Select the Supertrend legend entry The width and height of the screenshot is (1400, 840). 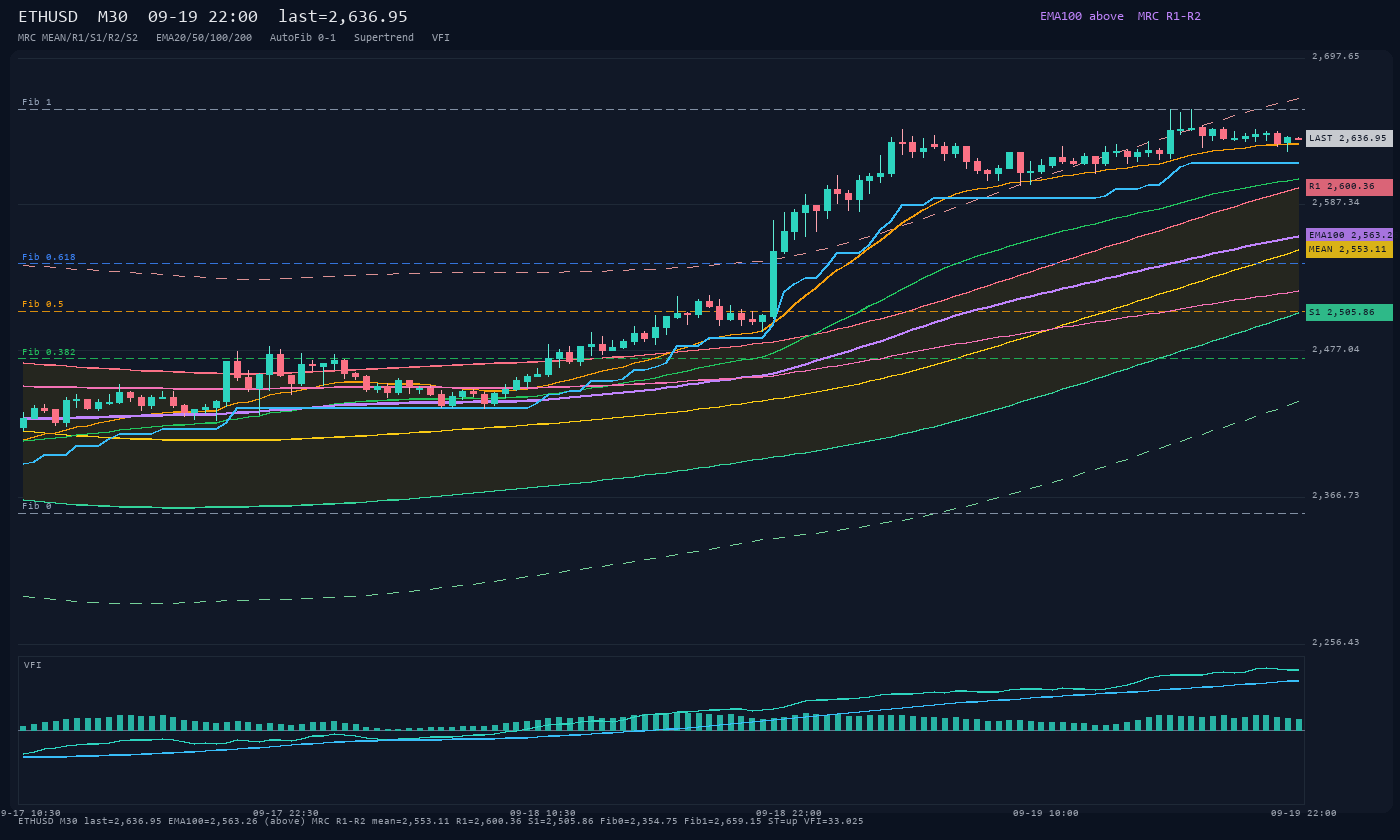click(x=384, y=37)
